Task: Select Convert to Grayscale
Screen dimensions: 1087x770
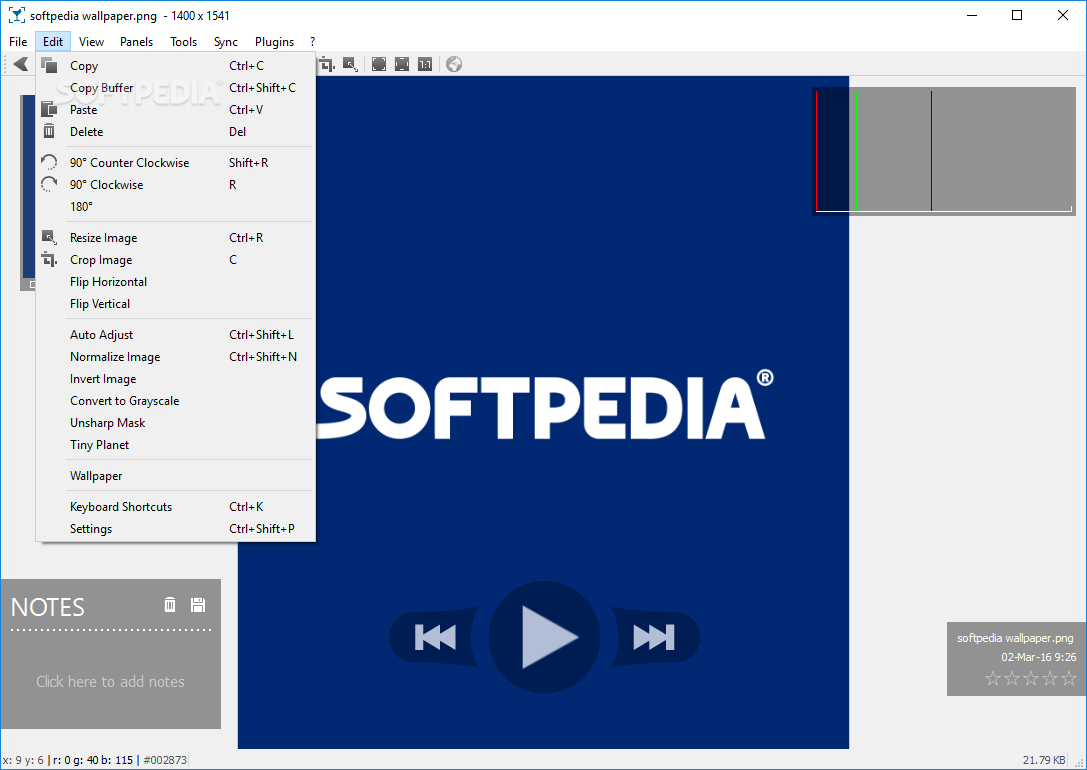Action: (176, 401)
